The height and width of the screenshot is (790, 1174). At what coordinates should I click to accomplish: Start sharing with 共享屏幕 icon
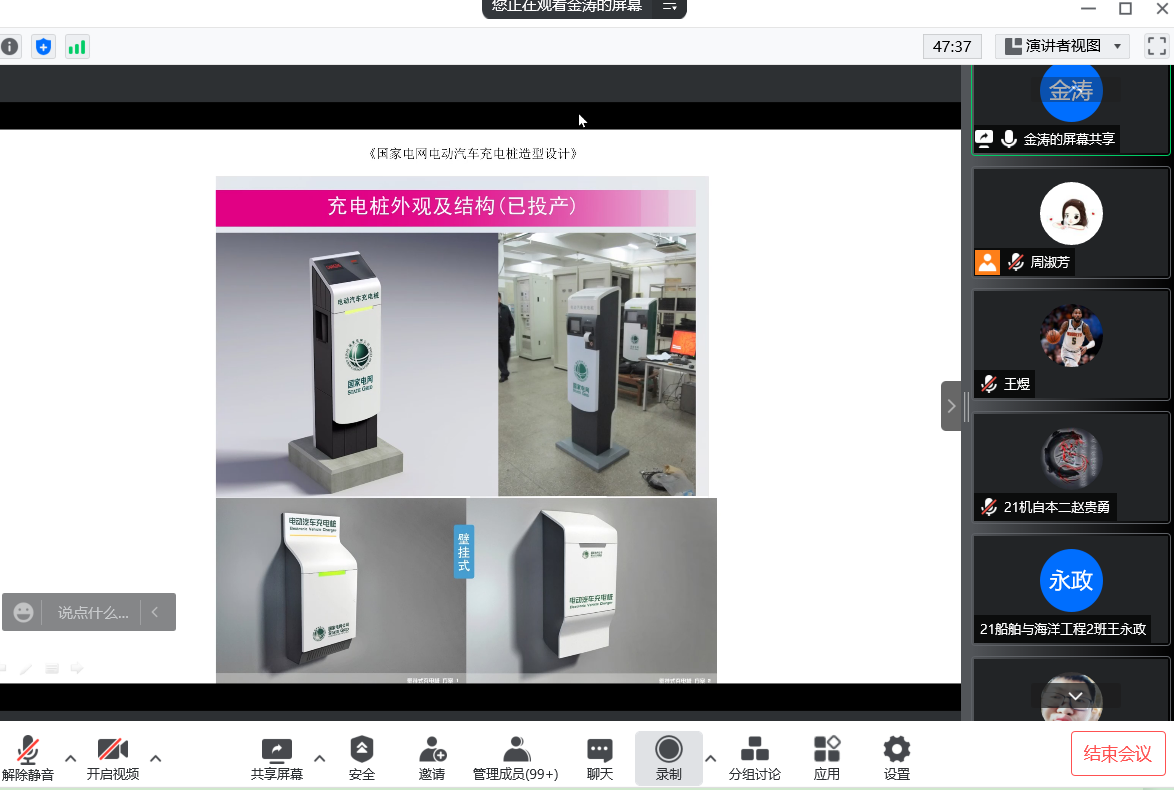click(x=276, y=750)
